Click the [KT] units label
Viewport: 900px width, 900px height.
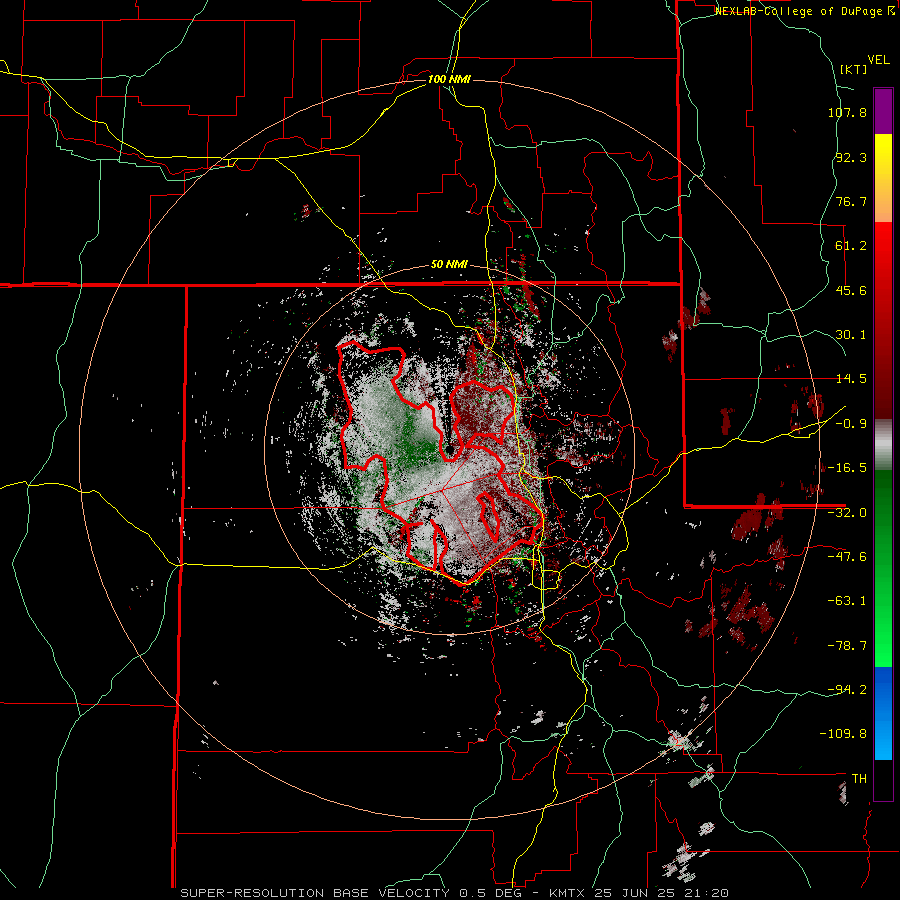click(853, 69)
